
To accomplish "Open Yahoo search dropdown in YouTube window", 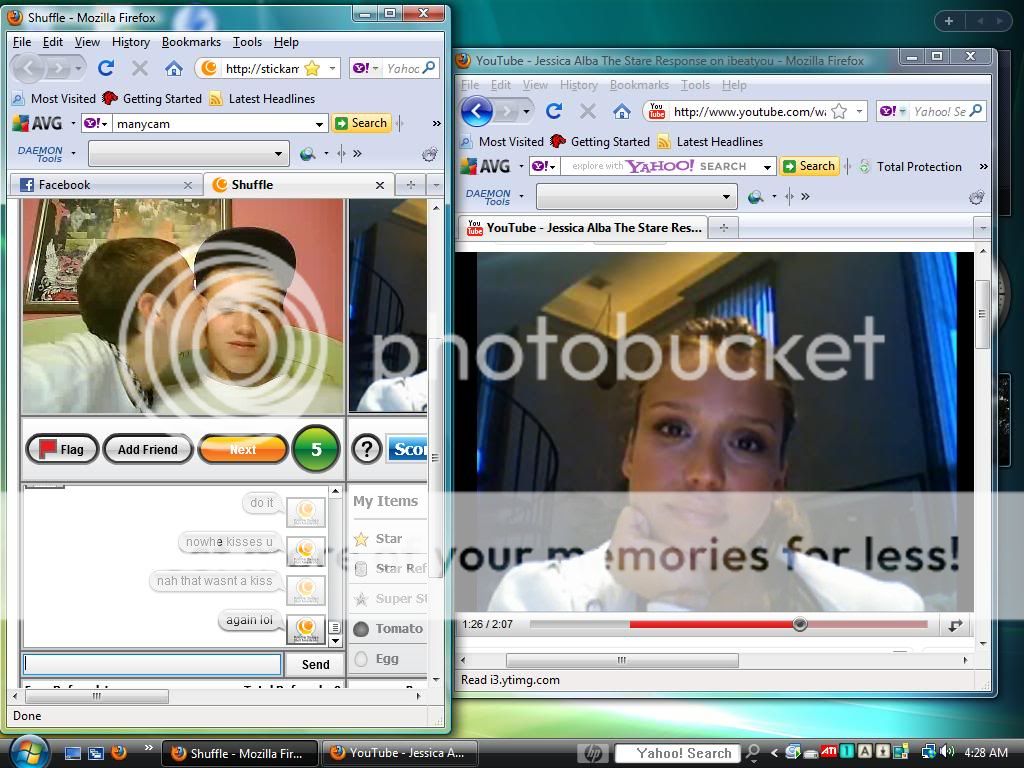I will pos(768,167).
